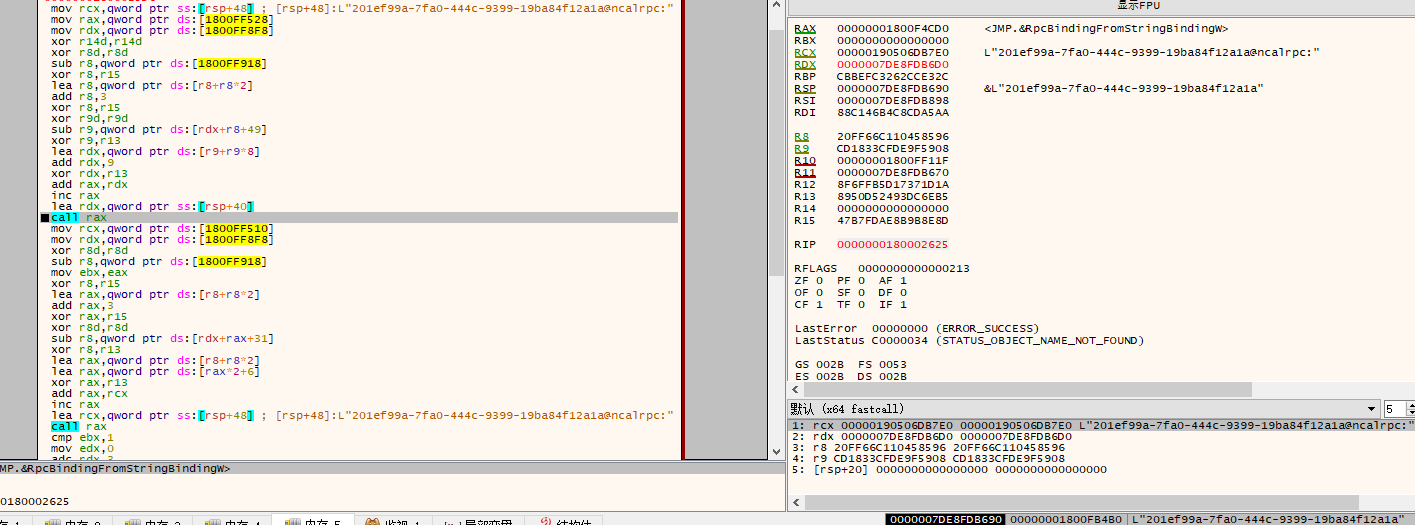
Task: Select RBP value CBBEFC3262CCE32C
Action: (x=893, y=76)
